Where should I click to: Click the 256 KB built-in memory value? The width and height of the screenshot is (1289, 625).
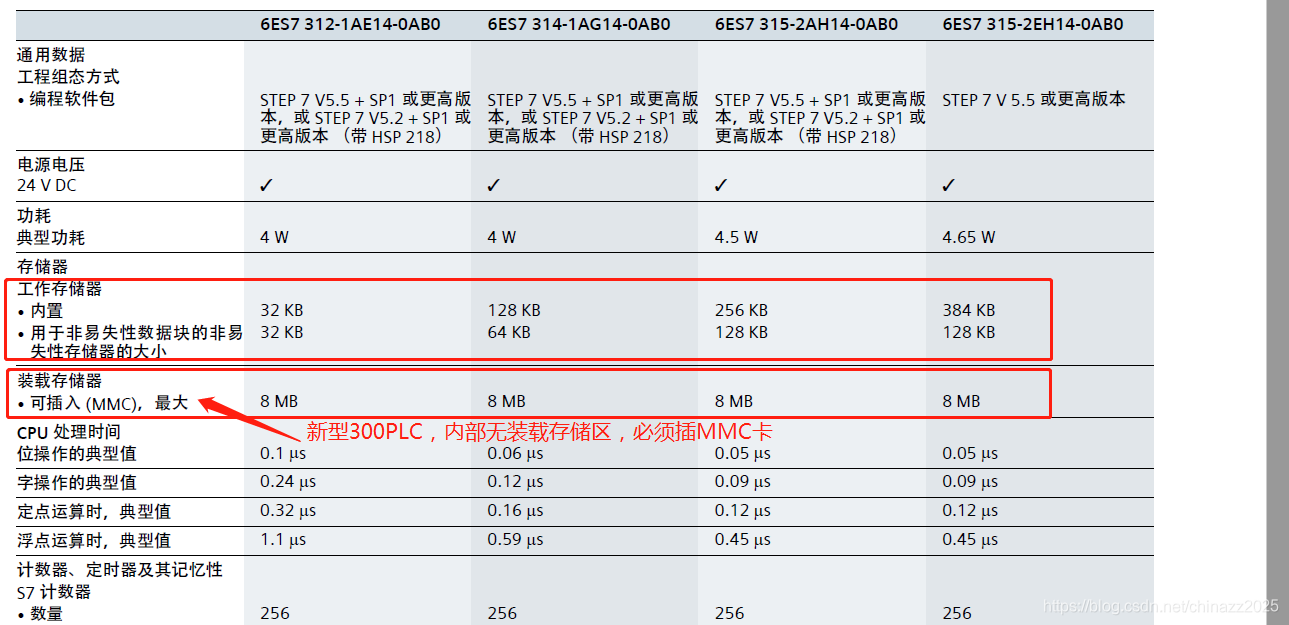[741, 311]
